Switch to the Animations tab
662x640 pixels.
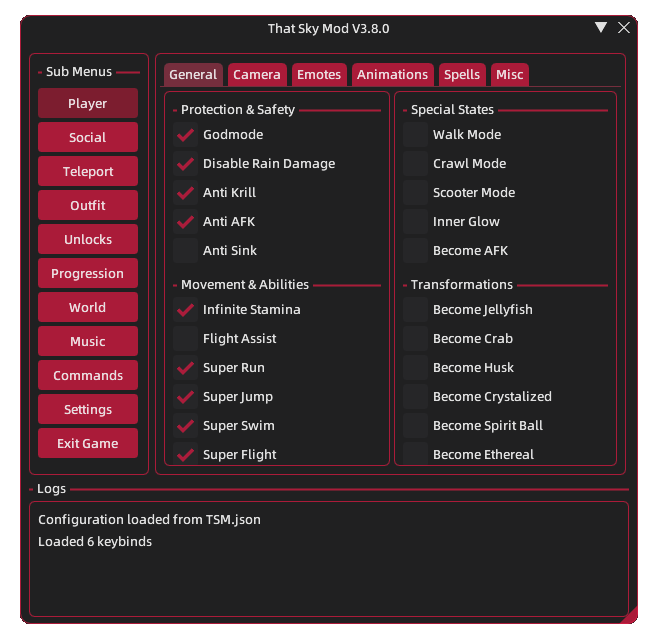(392, 75)
